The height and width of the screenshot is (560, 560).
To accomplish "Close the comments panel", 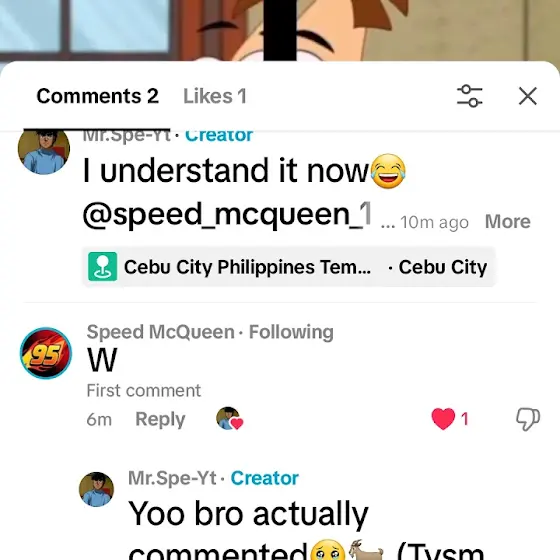I will point(528,96).
